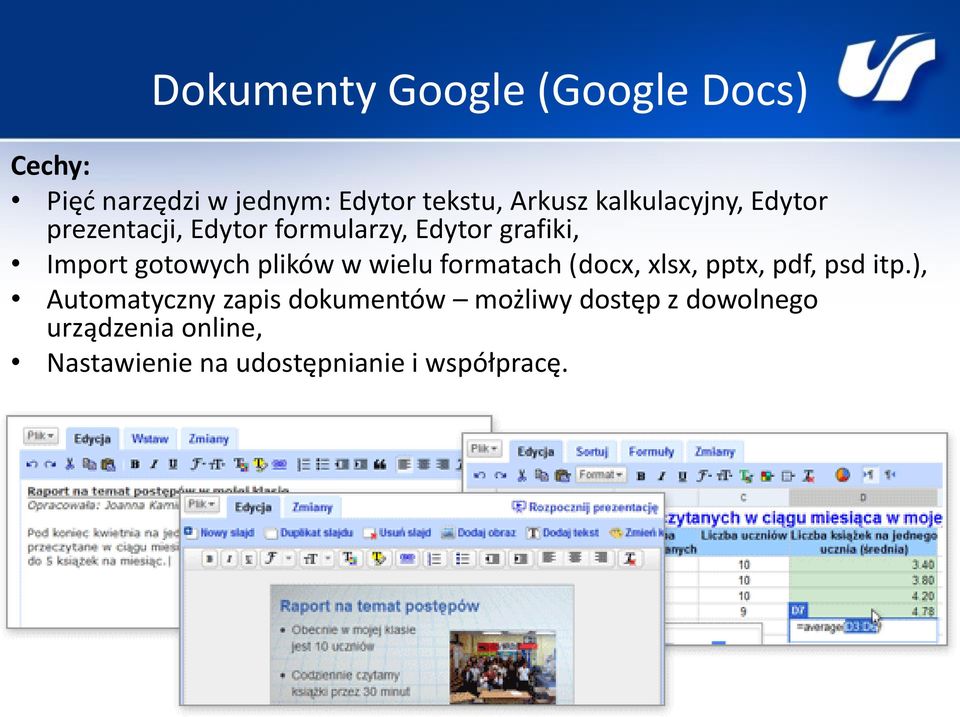Select Edycja tab in the text document
Image resolution: width=960 pixels, height=717 pixels.
[x=92, y=438]
